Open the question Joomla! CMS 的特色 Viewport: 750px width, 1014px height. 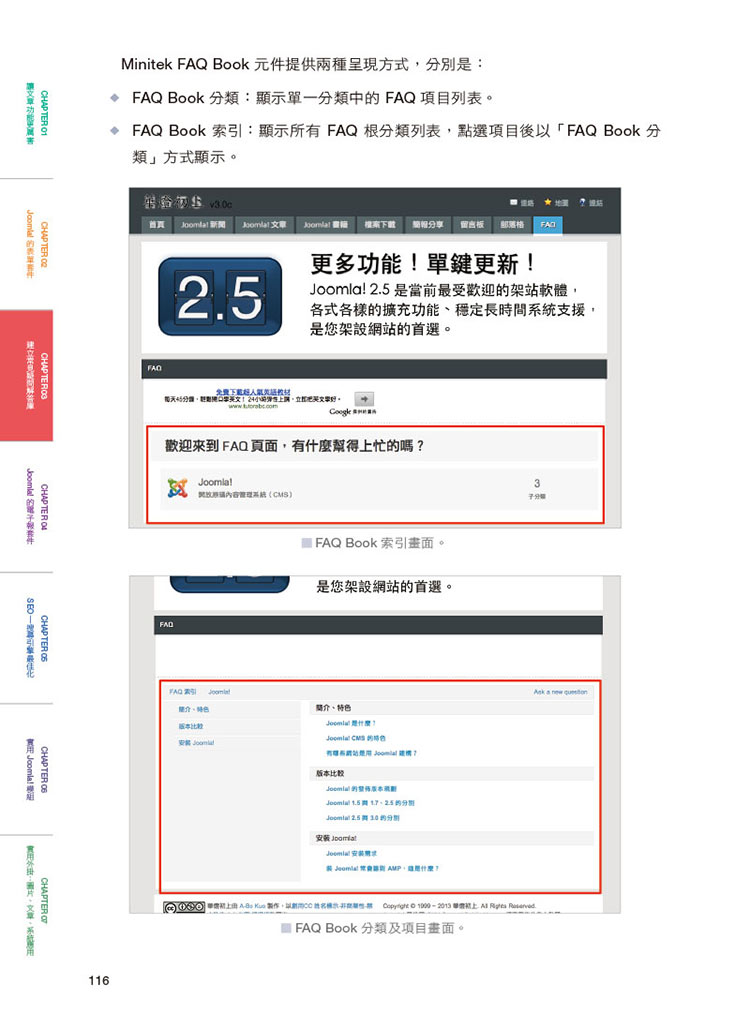click(x=356, y=739)
